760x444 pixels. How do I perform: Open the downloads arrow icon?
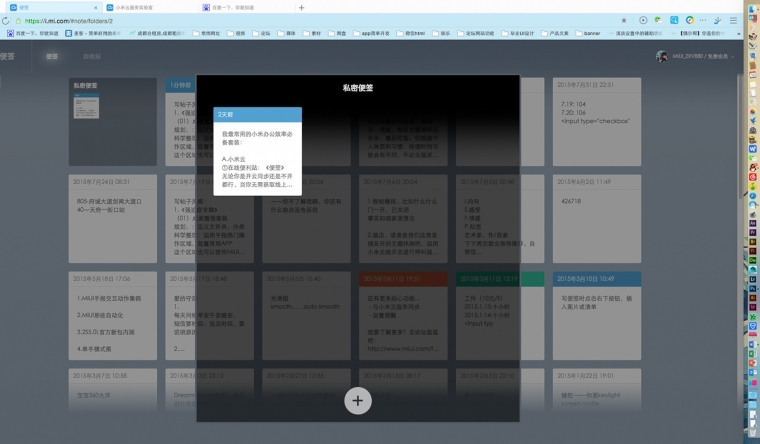pos(718,20)
